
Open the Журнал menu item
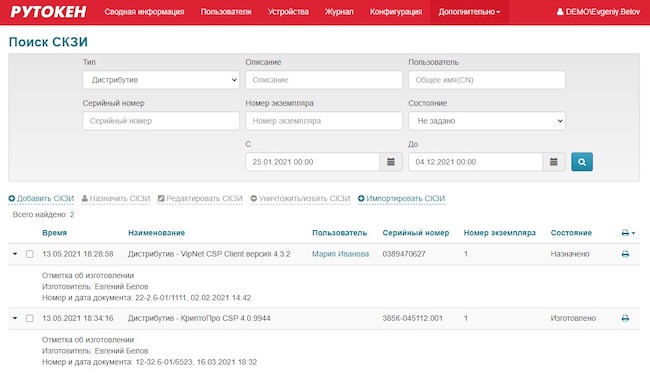[x=339, y=12]
